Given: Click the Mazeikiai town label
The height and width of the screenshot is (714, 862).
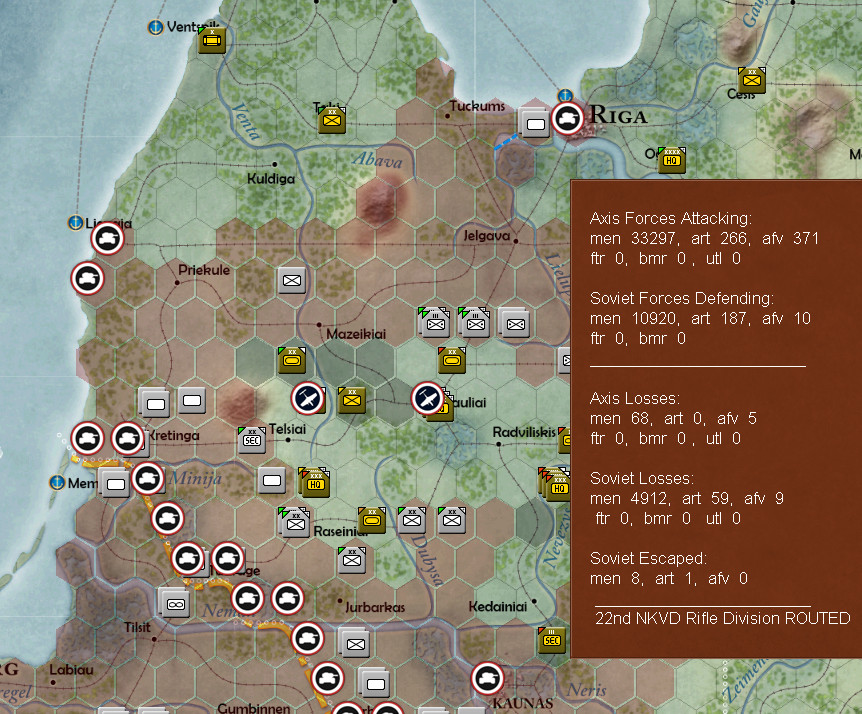Looking at the screenshot, I should tap(356, 334).
